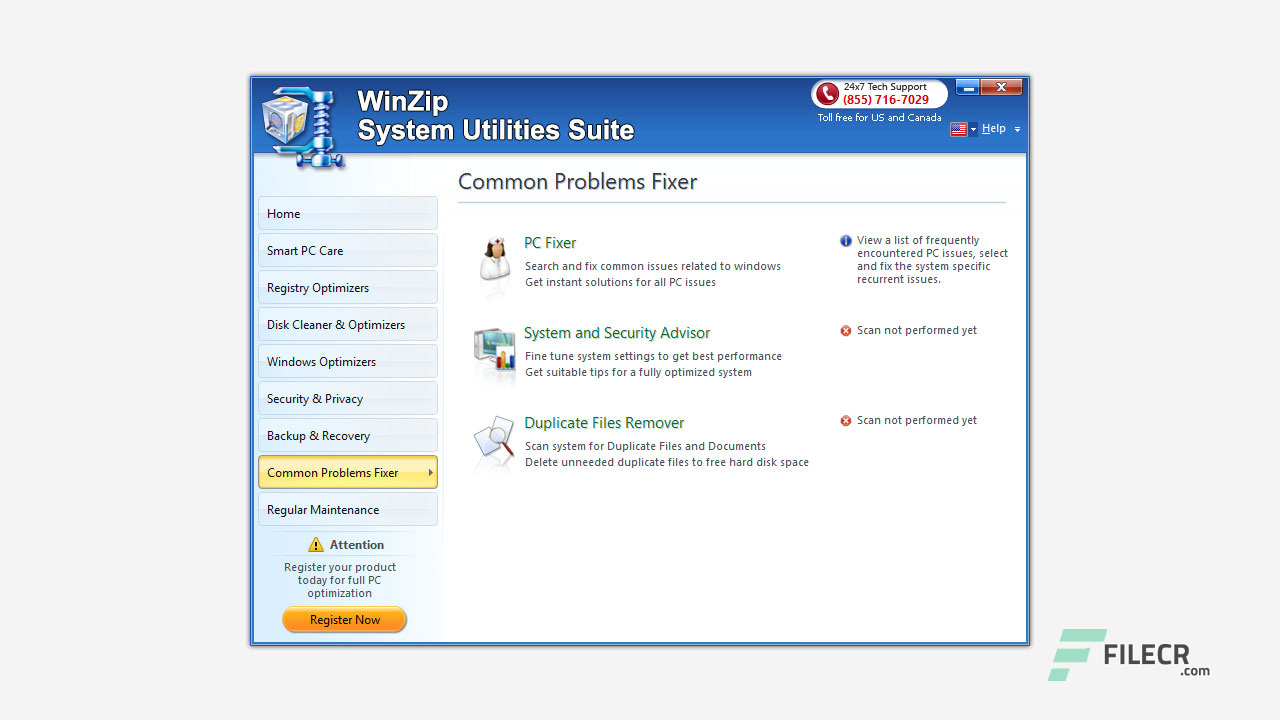Minimize the WinZip System Utilities window
1280x720 pixels.
tap(967, 87)
